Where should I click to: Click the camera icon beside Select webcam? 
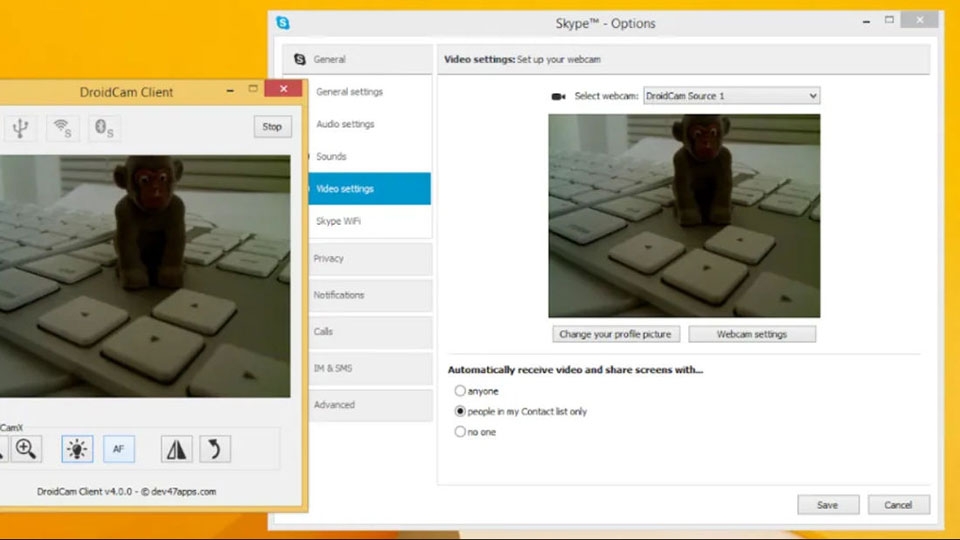(x=558, y=96)
